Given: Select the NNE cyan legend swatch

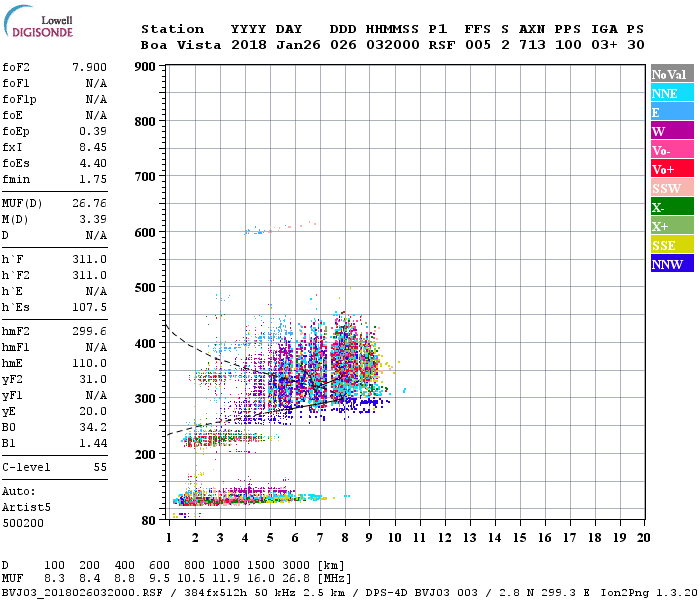Looking at the screenshot, I should tap(672, 93).
